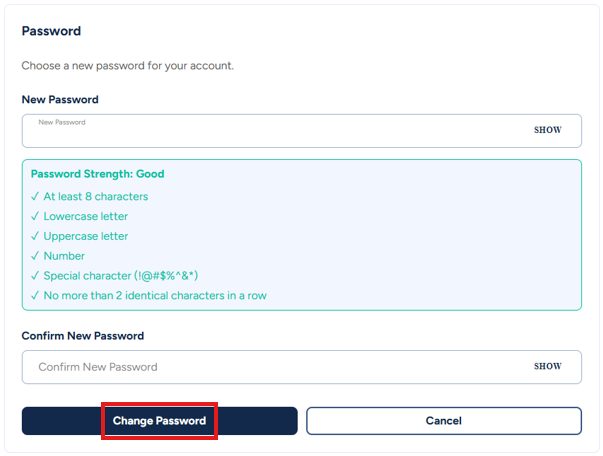Image resolution: width=603 pixels, height=456 pixels.
Task: Click the Password section heading
Action: pyautogui.click(x=51, y=31)
